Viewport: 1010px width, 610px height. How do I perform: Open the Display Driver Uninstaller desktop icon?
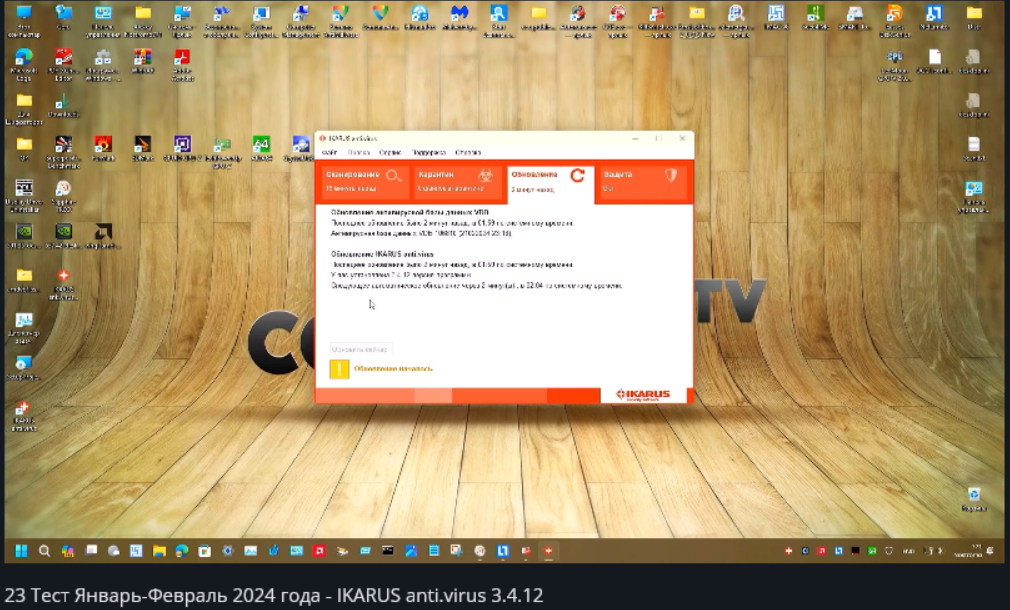(x=24, y=196)
